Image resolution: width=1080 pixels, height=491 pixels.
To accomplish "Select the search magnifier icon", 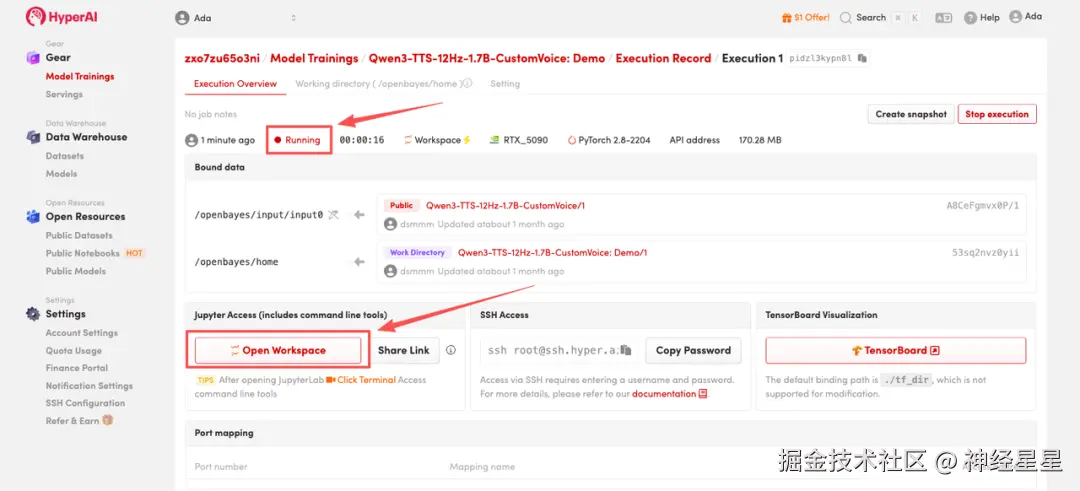I will [846, 18].
